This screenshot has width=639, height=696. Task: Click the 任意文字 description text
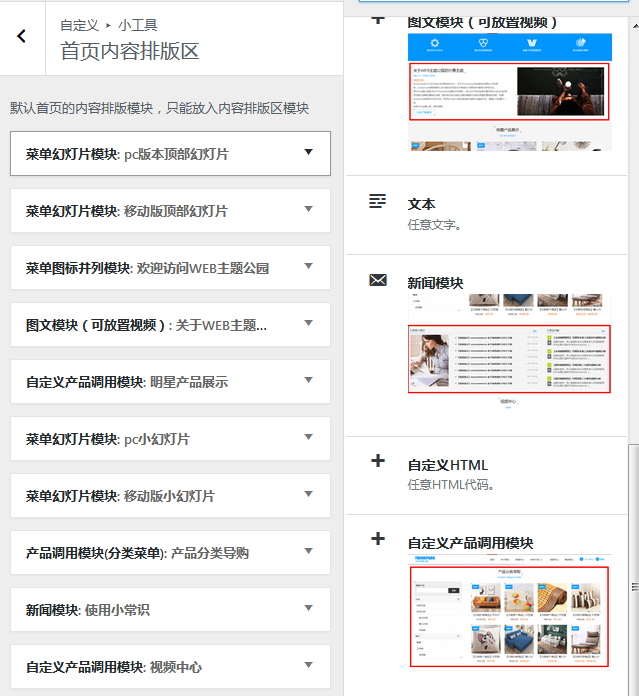point(434,225)
